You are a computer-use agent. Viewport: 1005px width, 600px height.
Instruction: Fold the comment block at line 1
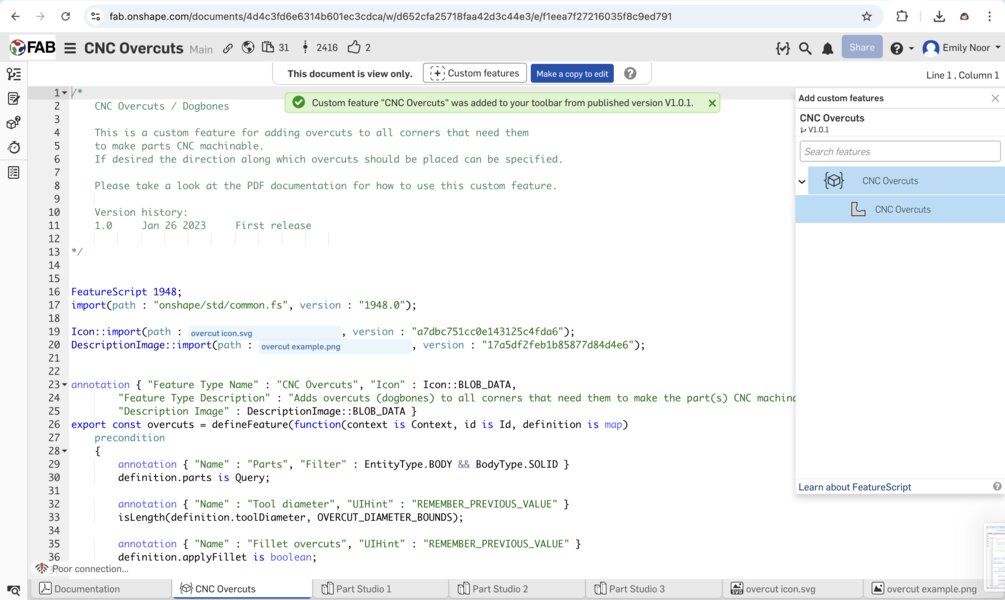click(x=64, y=93)
